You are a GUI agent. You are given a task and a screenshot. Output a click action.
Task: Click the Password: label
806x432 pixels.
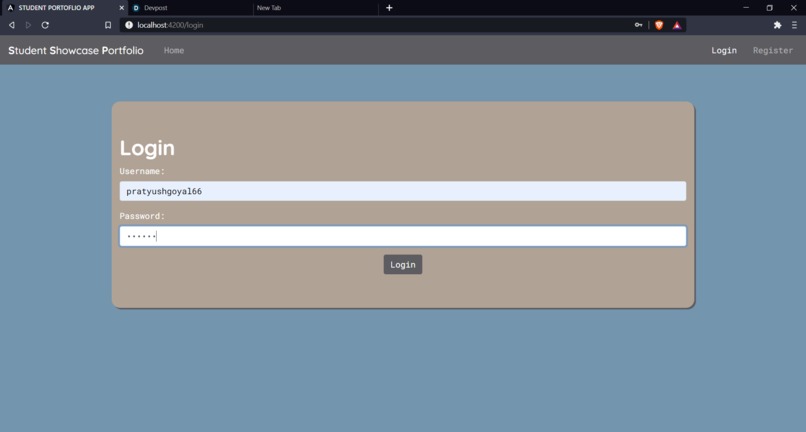(142, 216)
